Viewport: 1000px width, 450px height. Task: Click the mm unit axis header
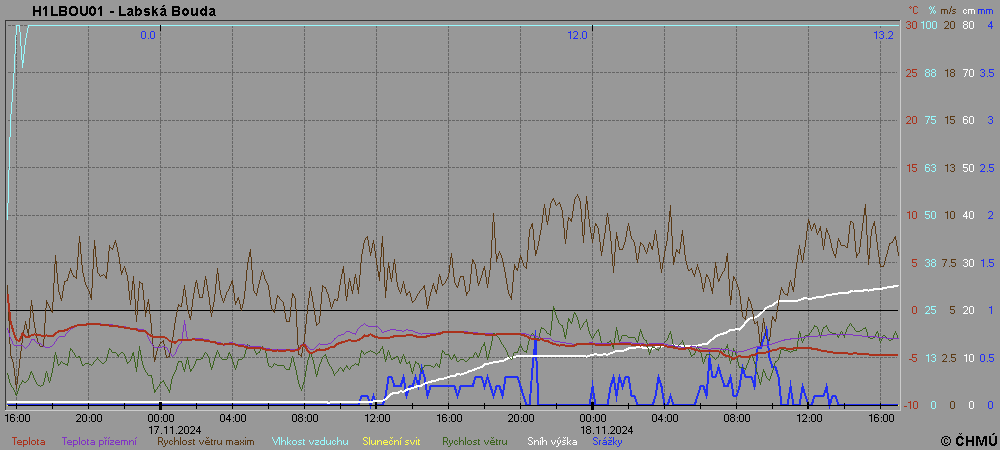(x=985, y=10)
